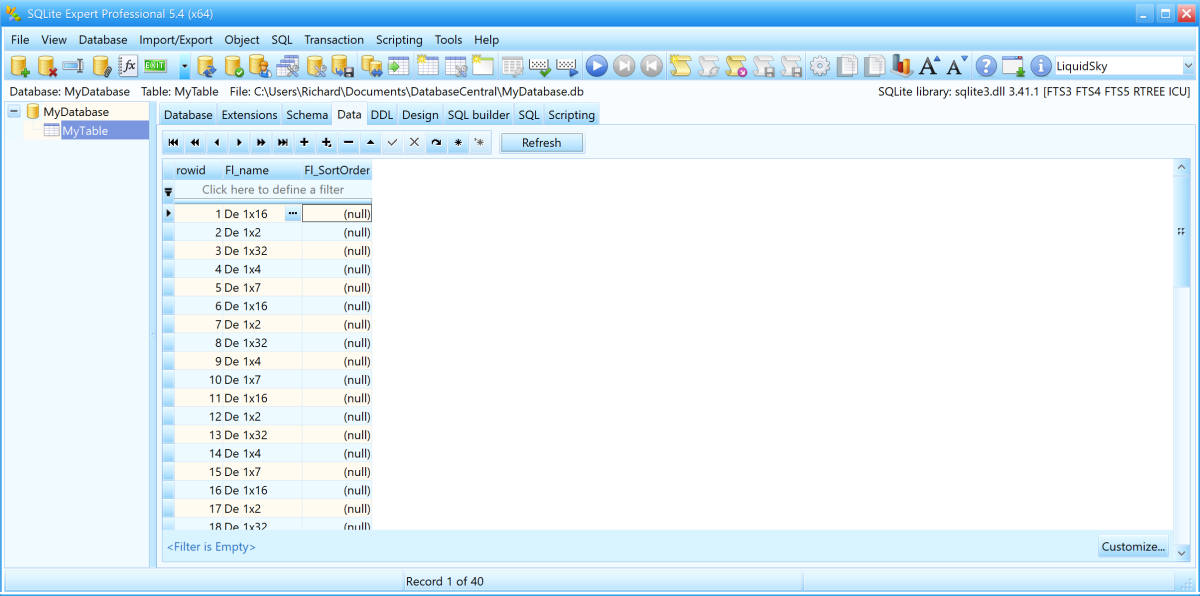Screen dimensions: 1200x596
Task: Go to first record in data navigator
Action: pyautogui.click(x=173, y=143)
